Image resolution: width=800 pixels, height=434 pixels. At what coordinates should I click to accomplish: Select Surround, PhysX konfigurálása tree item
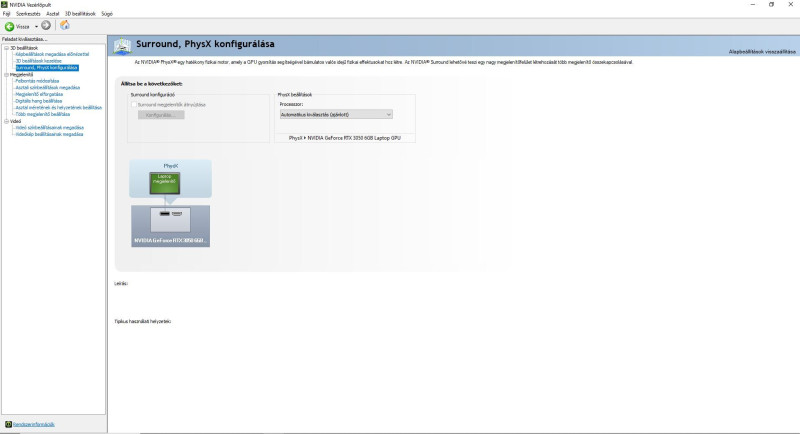pos(46,67)
